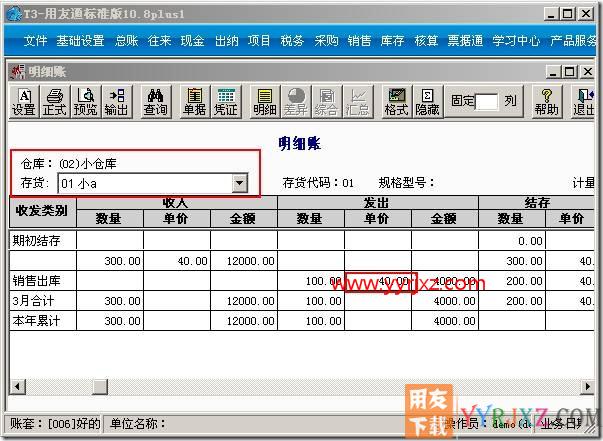
Task: Open the 查询 binoculars search tool
Action: click(x=156, y=102)
